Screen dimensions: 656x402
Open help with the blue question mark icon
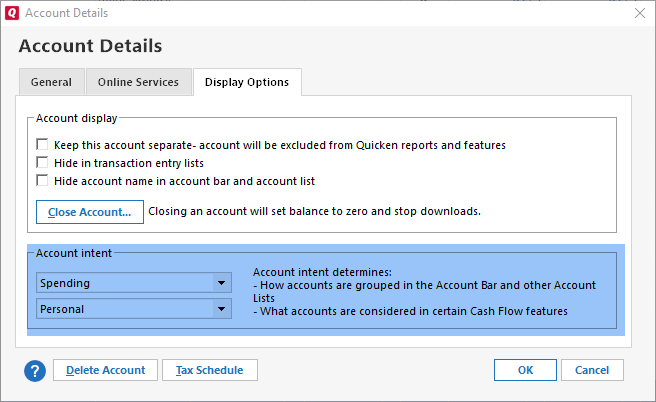point(35,370)
